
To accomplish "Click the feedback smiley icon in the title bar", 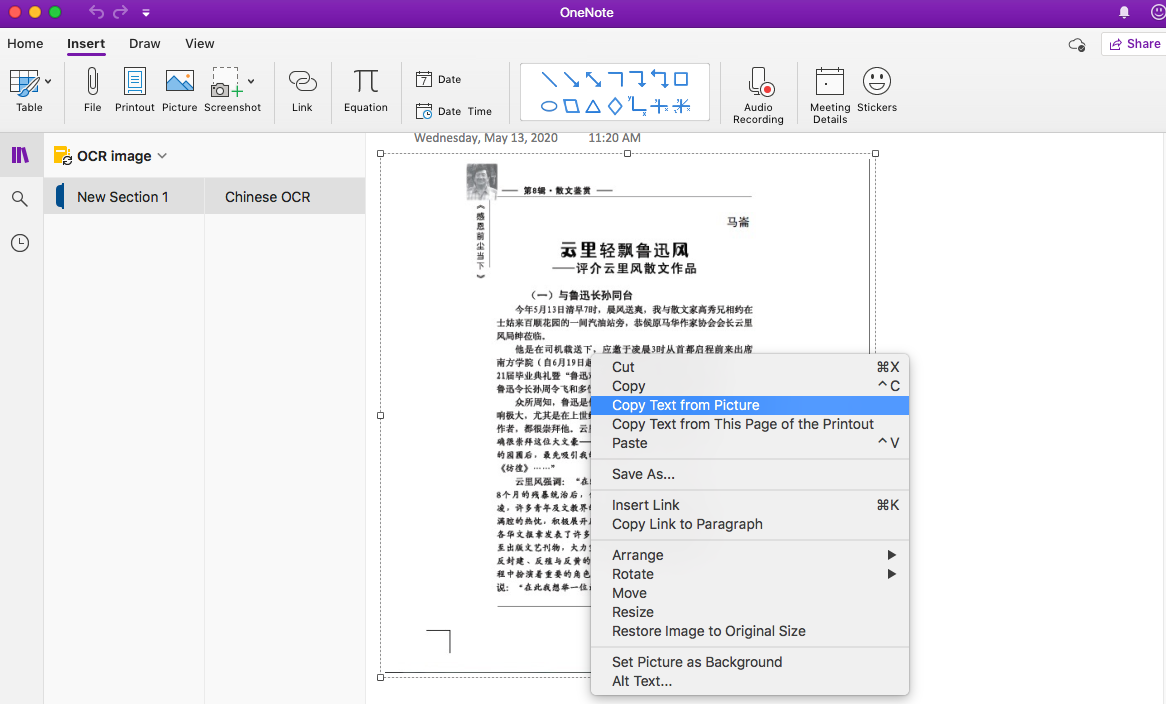I will [x=1158, y=13].
